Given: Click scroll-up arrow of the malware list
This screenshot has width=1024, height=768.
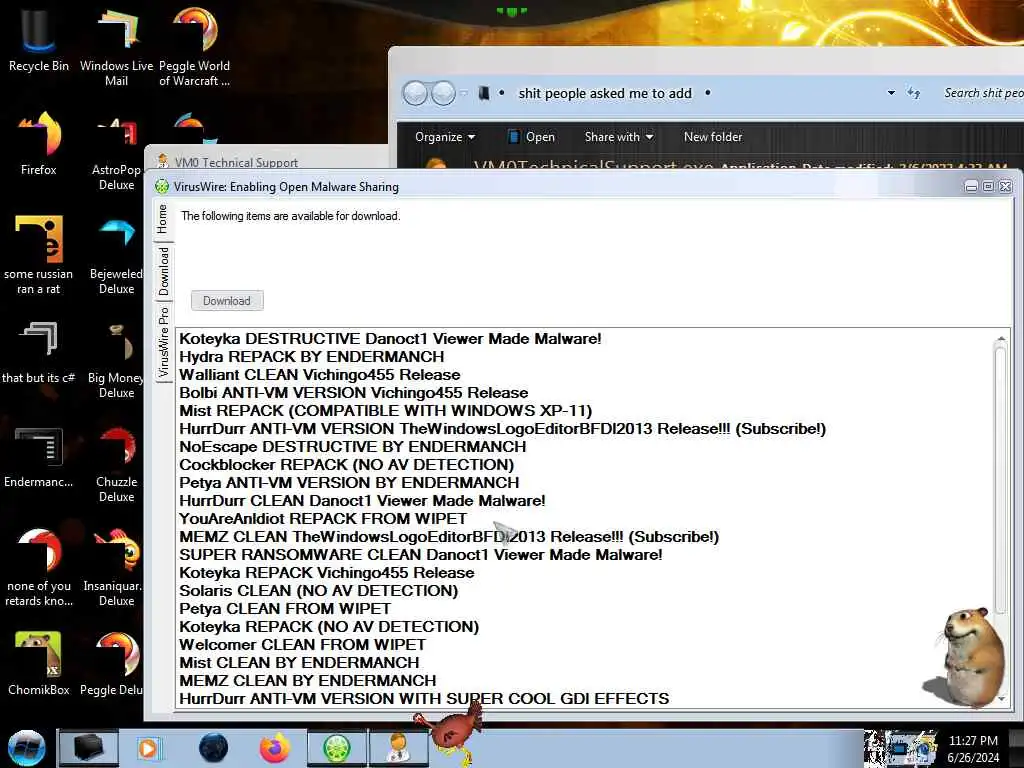Looking at the screenshot, I should click(x=1000, y=338).
